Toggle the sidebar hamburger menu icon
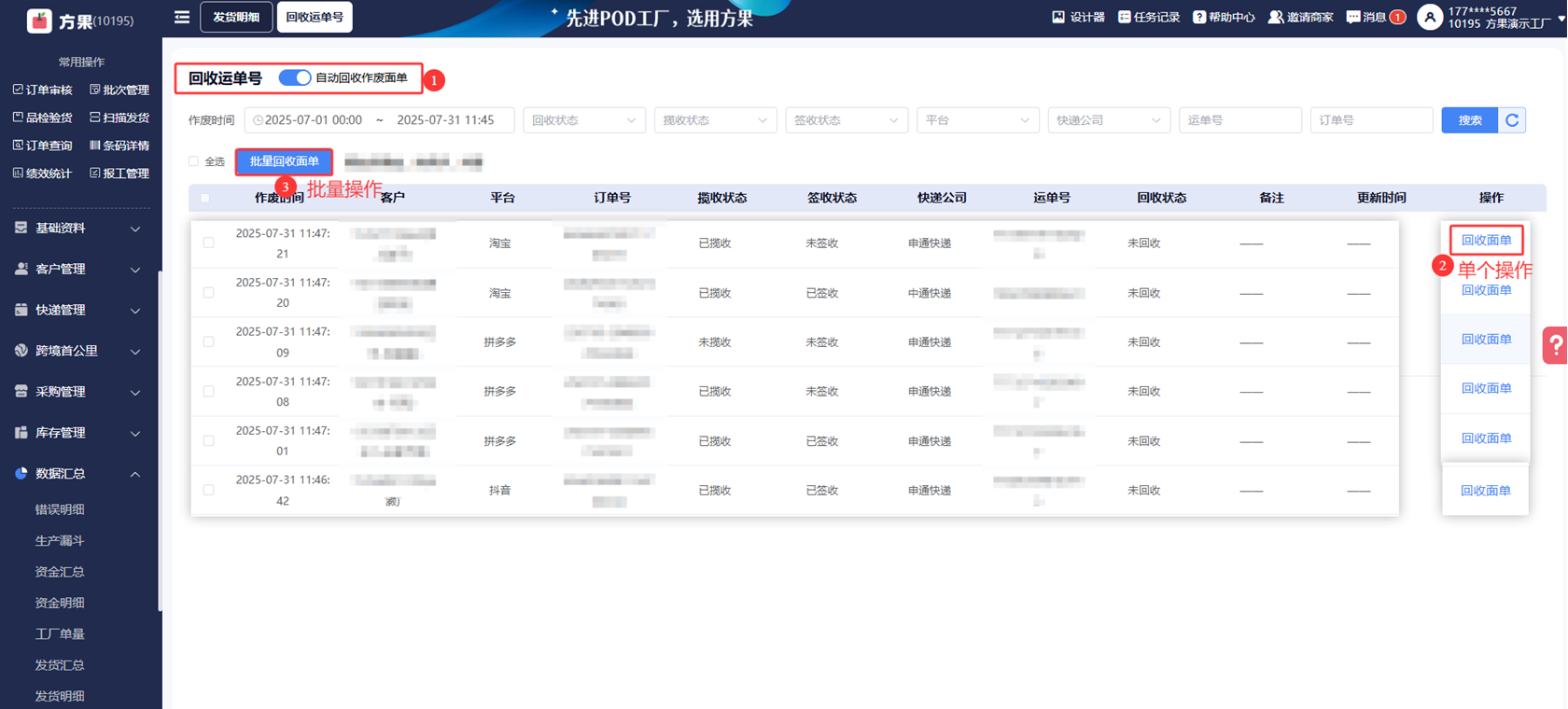Viewport: 1568px width, 709px height. tap(182, 17)
